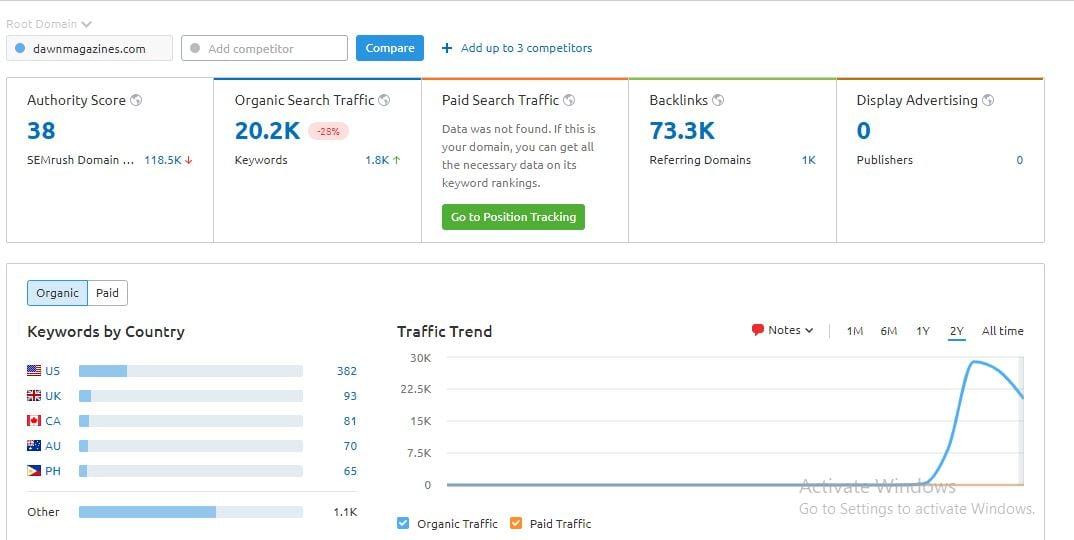Image resolution: width=1074 pixels, height=540 pixels.
Task: Click the US flag icon
Action: coord(34,371)
